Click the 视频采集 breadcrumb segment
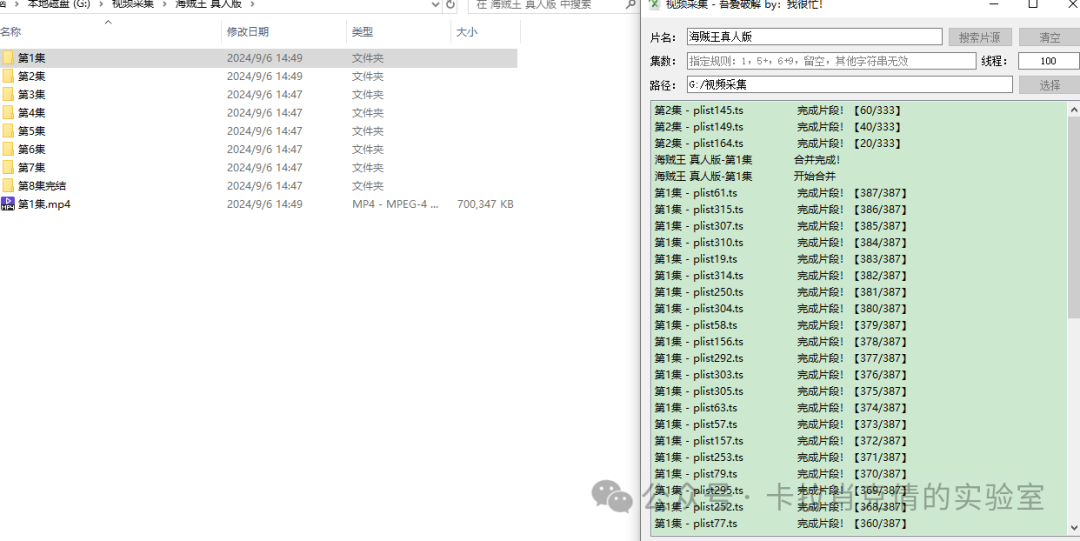Screen dimensions: 1080x541 click(133, 4)
